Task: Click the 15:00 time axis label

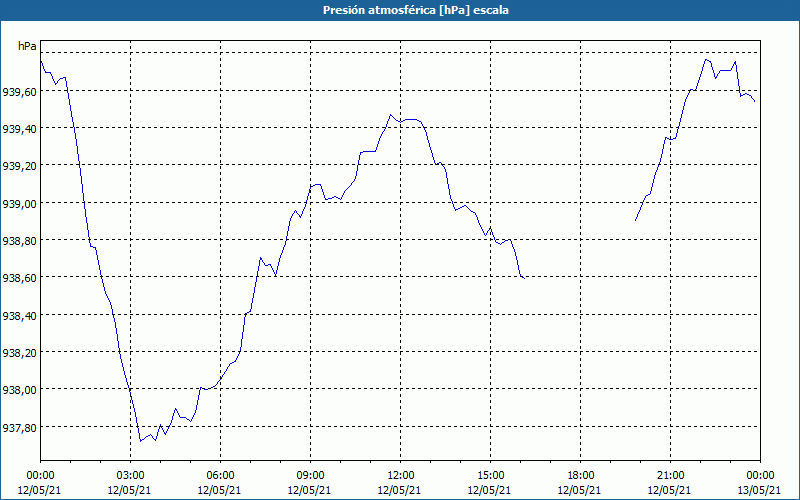Action: pos(490,476)
